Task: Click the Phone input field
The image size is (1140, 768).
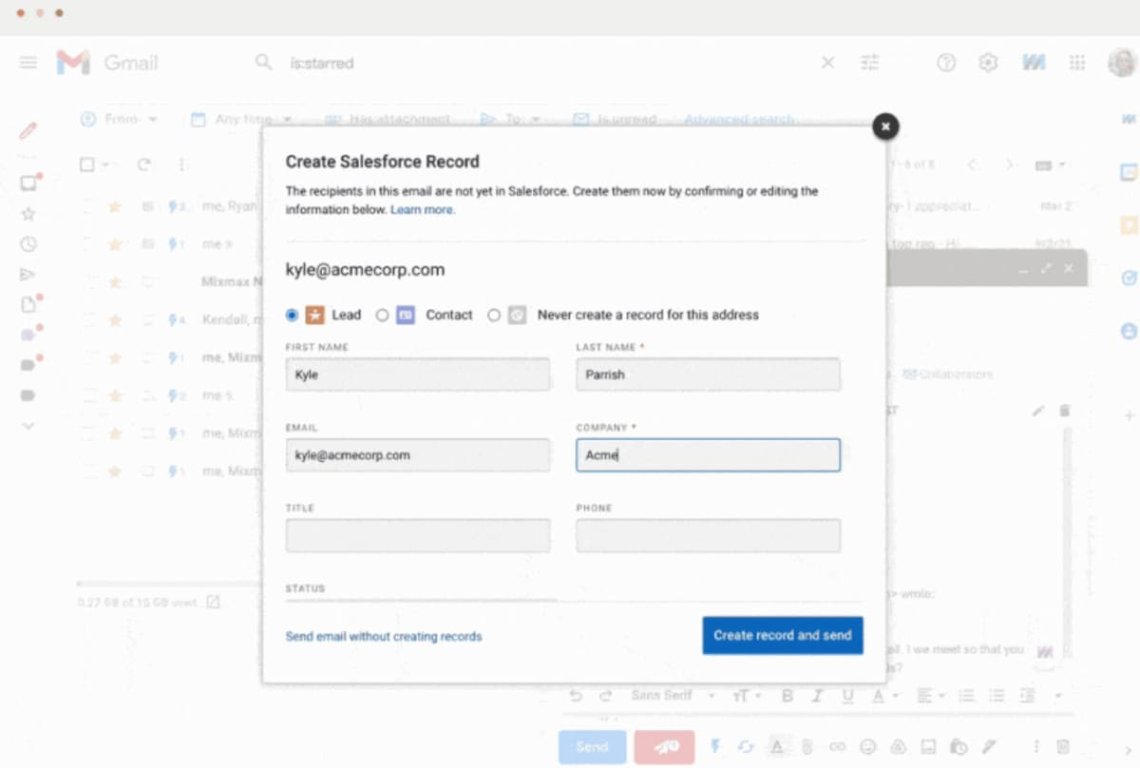Action: tap(707, 536)
